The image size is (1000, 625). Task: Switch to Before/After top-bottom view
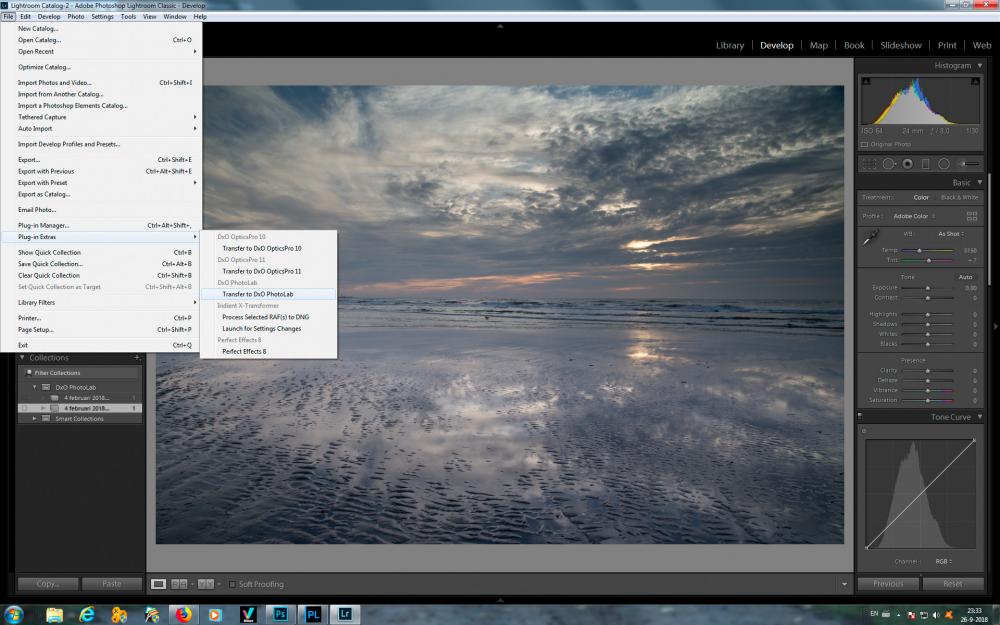pos(205,584)
